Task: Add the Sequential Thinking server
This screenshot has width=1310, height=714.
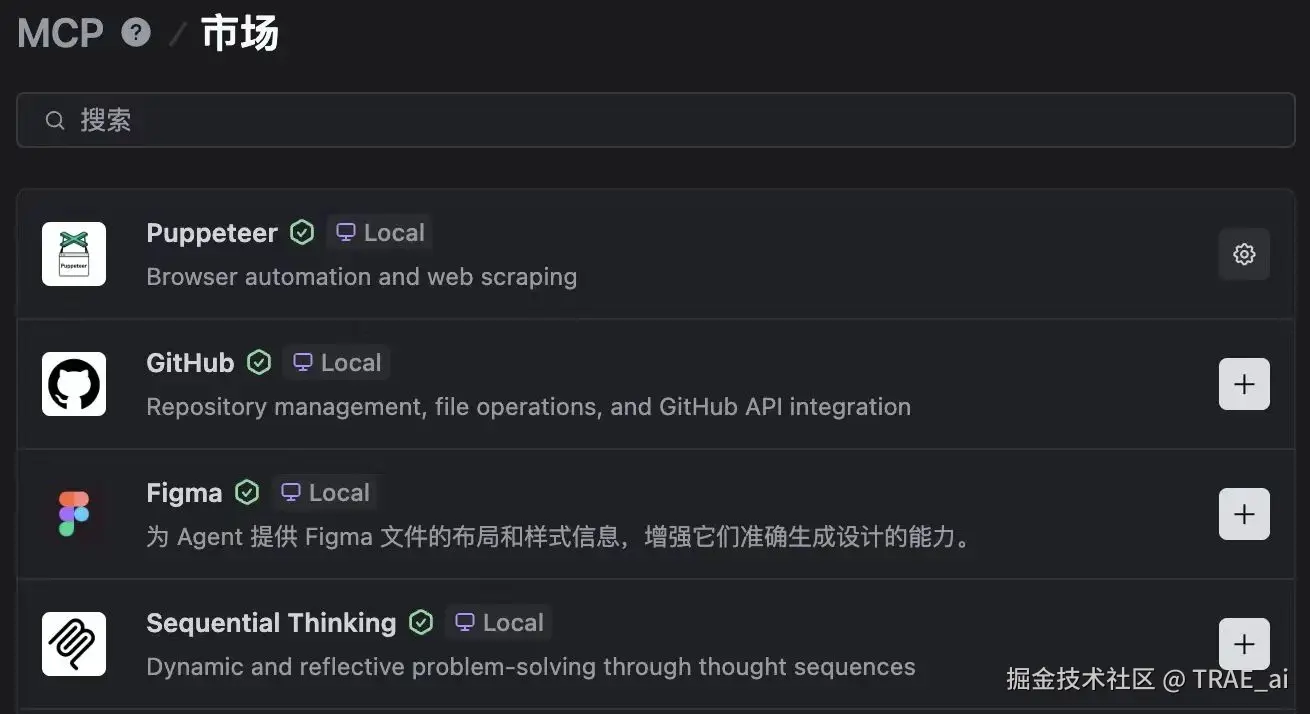Action: (x=1244, y=644)
